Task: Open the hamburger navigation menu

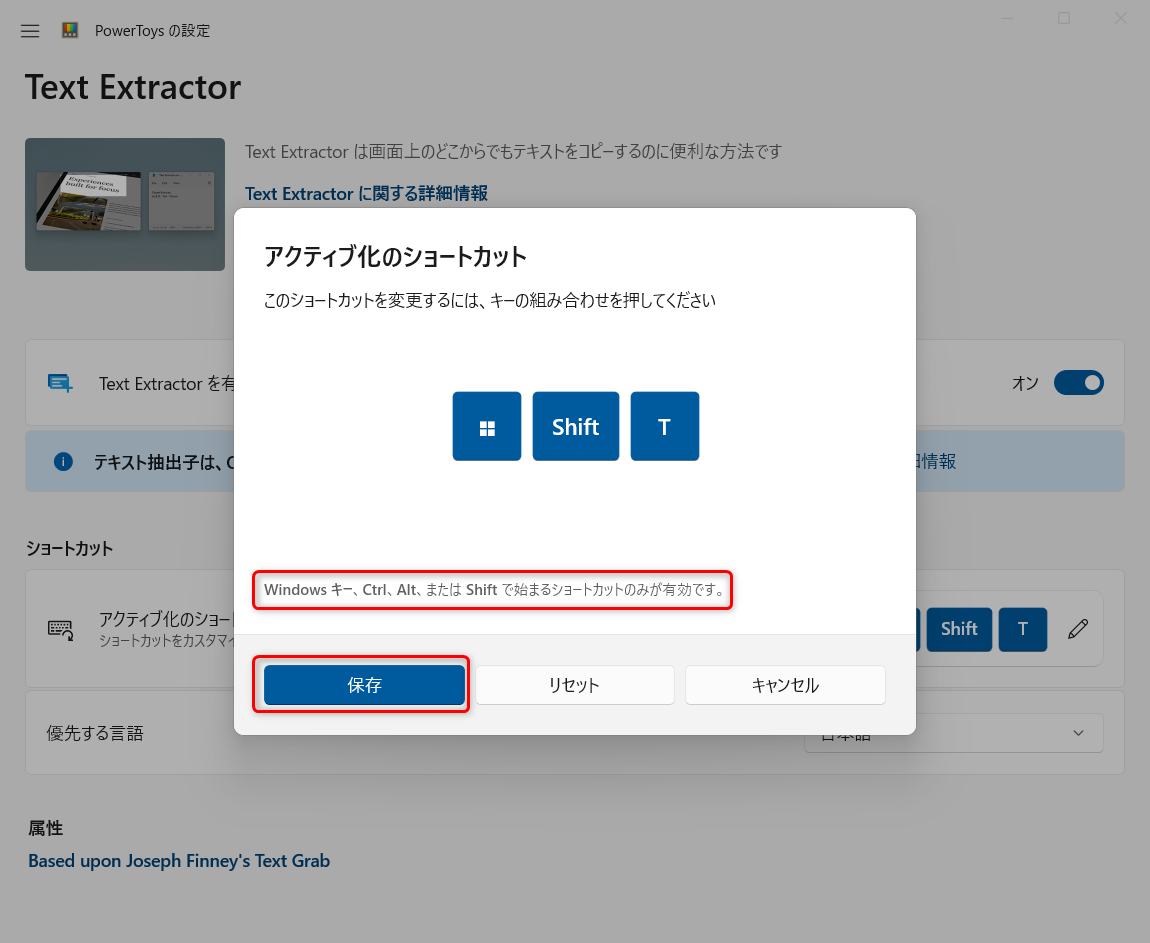Action: click(x=29, y=30)
